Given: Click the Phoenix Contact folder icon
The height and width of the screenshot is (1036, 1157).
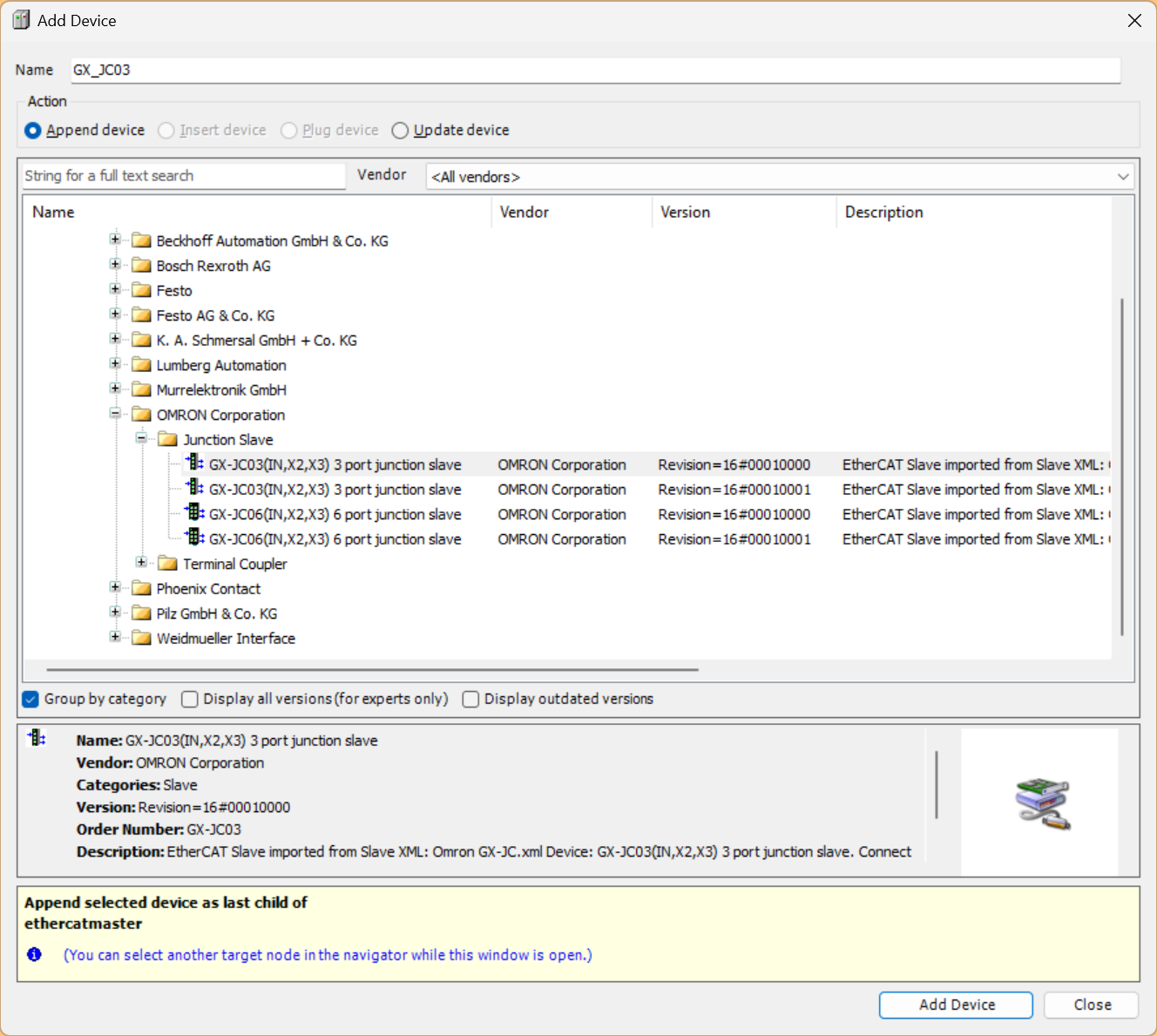Looking at the screenshot, I should click(141, 588).
